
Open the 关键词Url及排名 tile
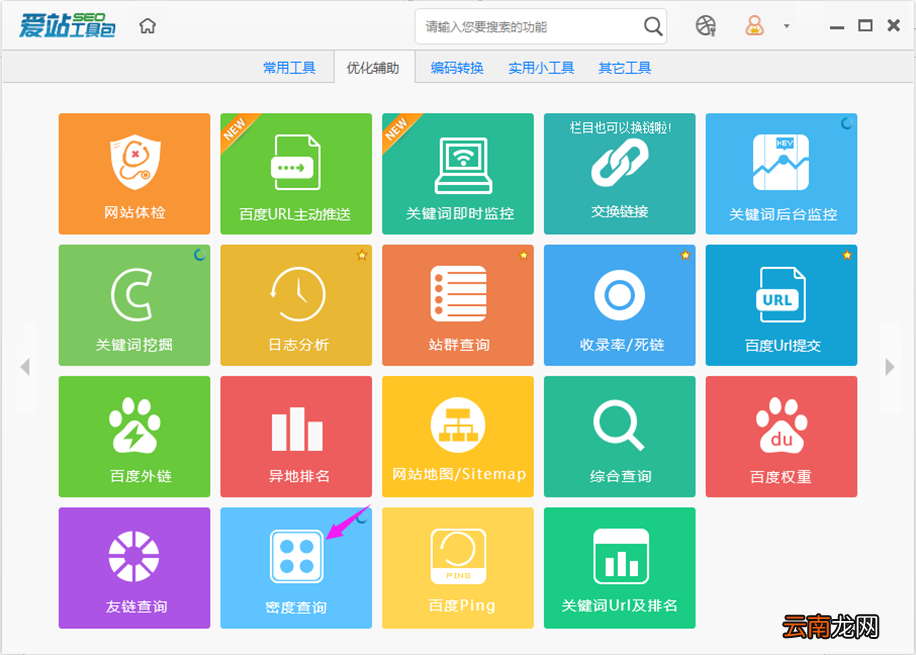620,568
